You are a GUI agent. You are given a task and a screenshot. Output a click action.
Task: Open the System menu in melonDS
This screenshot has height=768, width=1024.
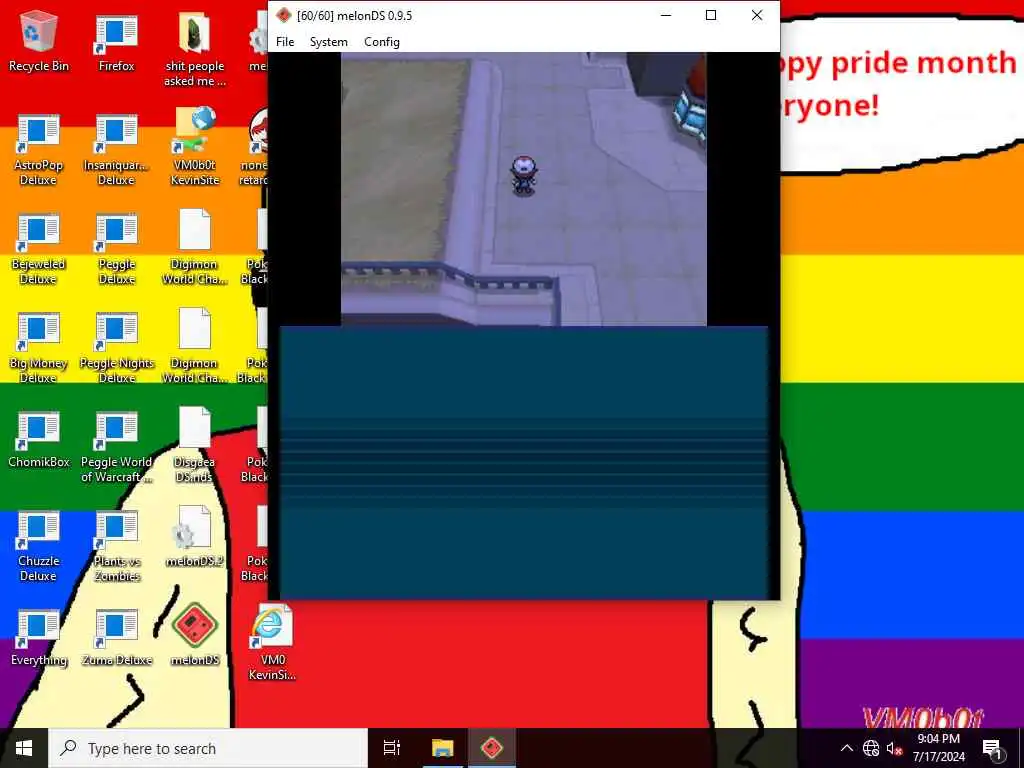click(328, 42)
